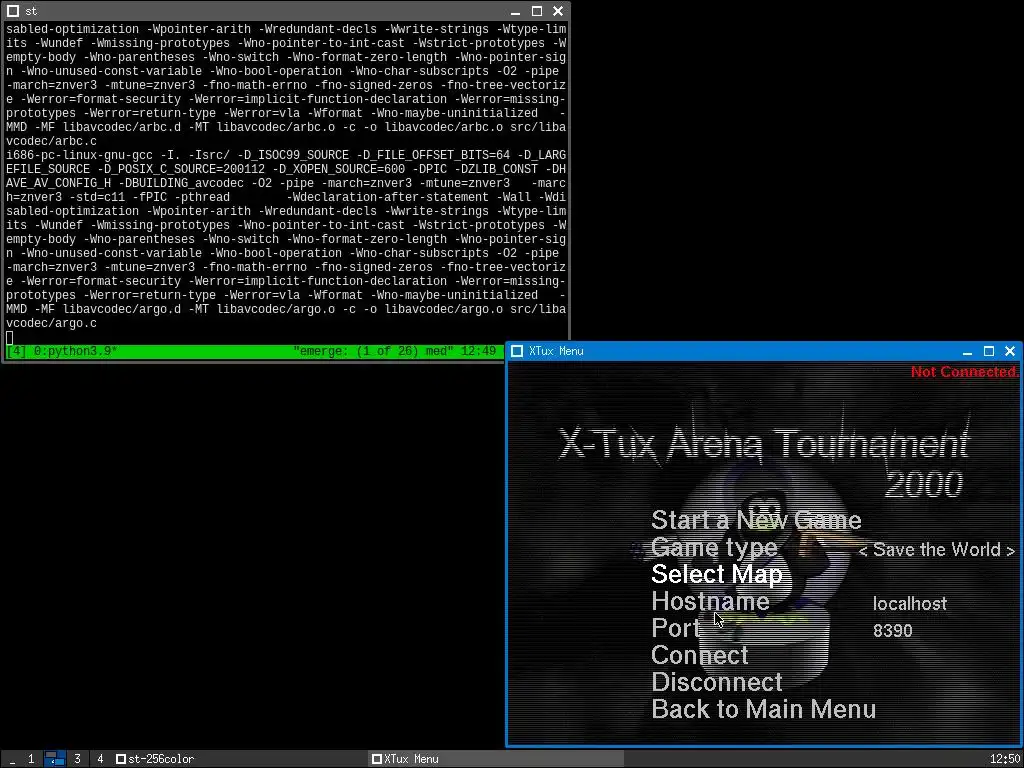Switch to workspace 2 pager thumbnail
The image size is (1024, 768).
(x=54, y=759)
